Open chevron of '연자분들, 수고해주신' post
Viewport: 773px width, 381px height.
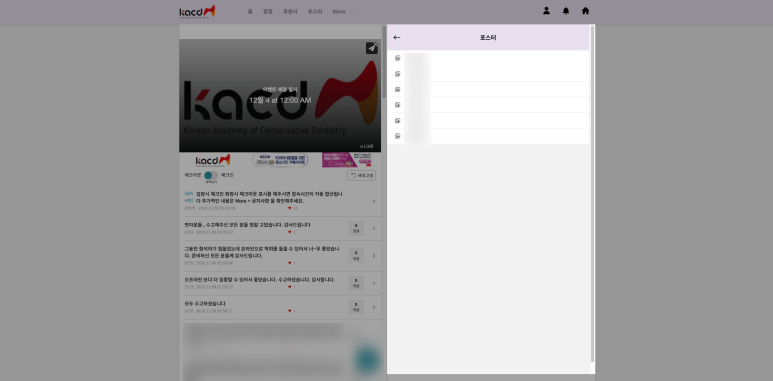374,228
